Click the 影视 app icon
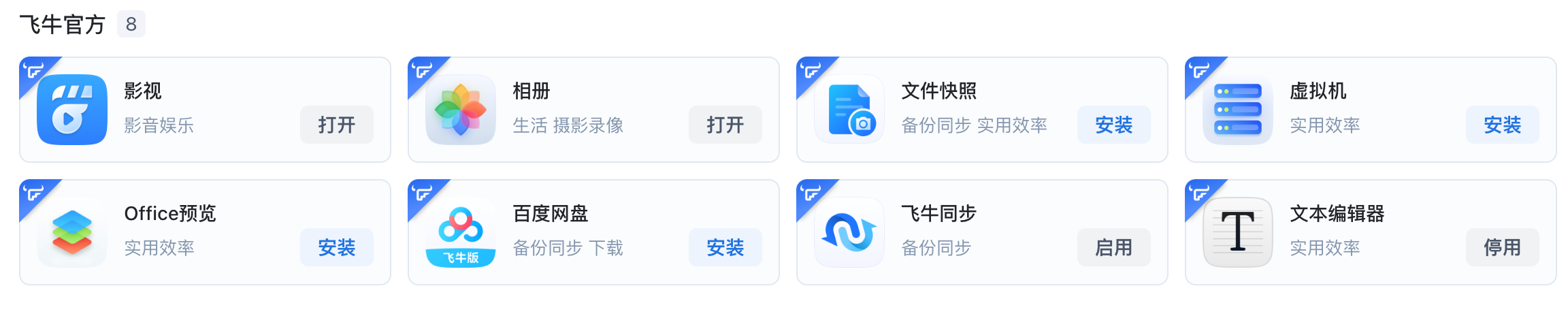This screenshot has width=1568, height=312. pos(72,110)
